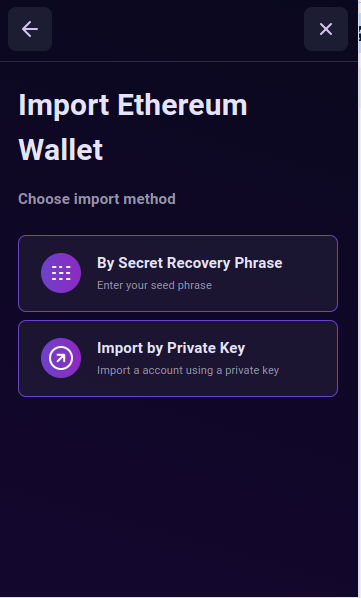Choose the By Secret Recovery Phrase option

178,273
